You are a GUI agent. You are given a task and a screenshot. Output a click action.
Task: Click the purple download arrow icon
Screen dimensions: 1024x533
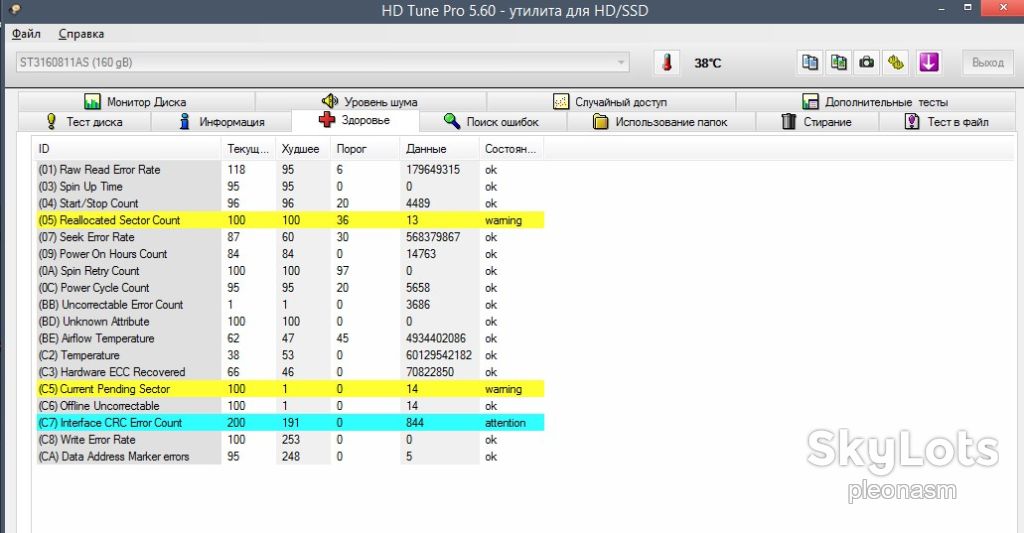pyautogui.click(x=929, y=63)
